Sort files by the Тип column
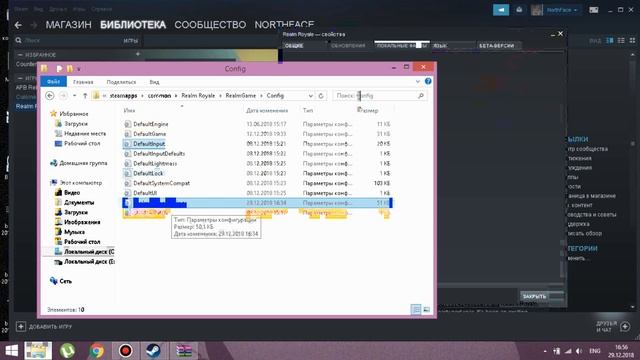This screenshot has width=640, height=360. pos(308,111)
